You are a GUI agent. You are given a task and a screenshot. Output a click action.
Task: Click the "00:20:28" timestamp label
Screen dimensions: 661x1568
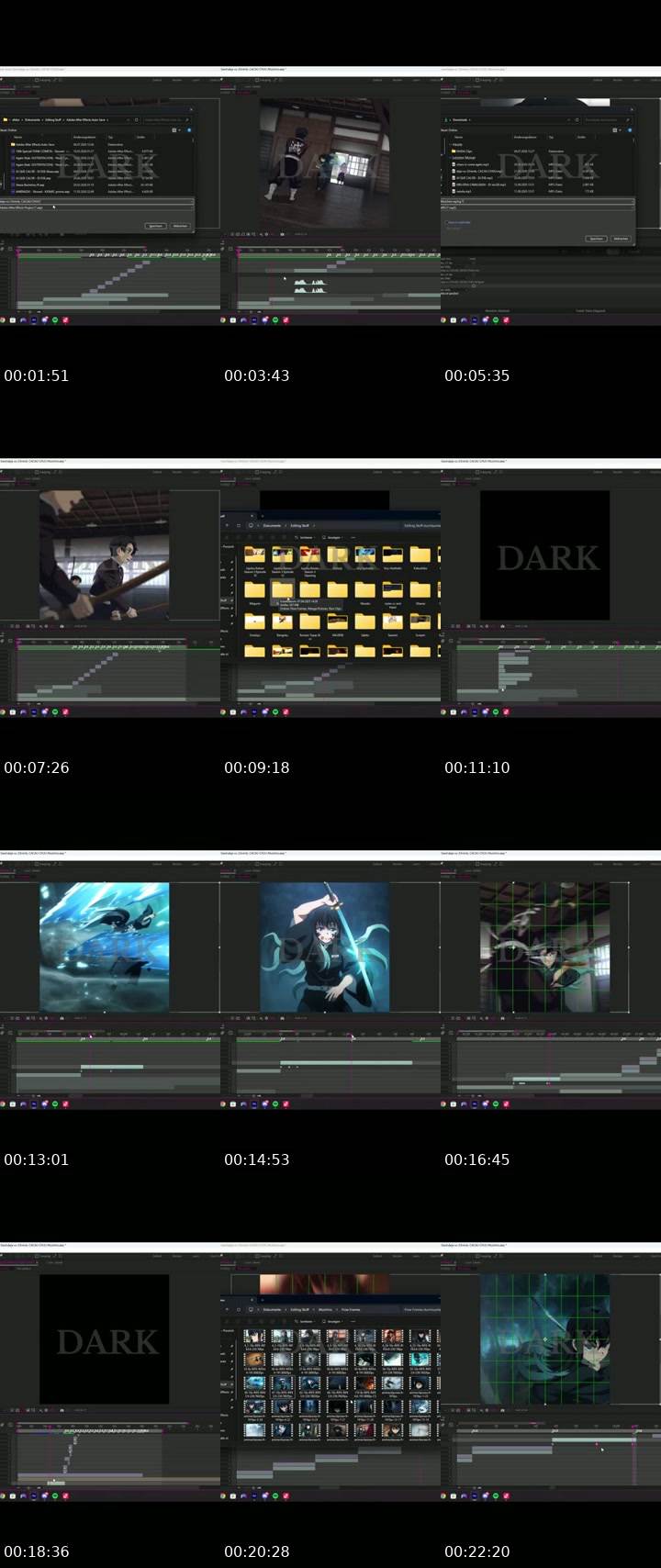pyautogui.click(x=257, y=1551)
